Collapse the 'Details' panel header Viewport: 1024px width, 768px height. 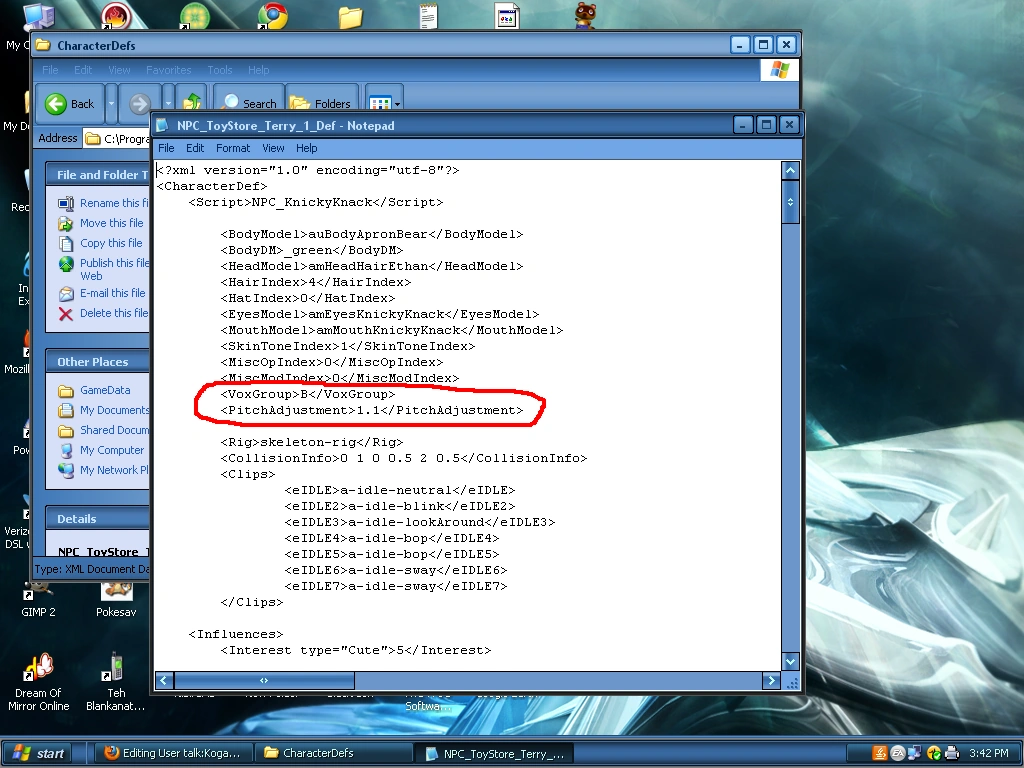click(97, 519)
